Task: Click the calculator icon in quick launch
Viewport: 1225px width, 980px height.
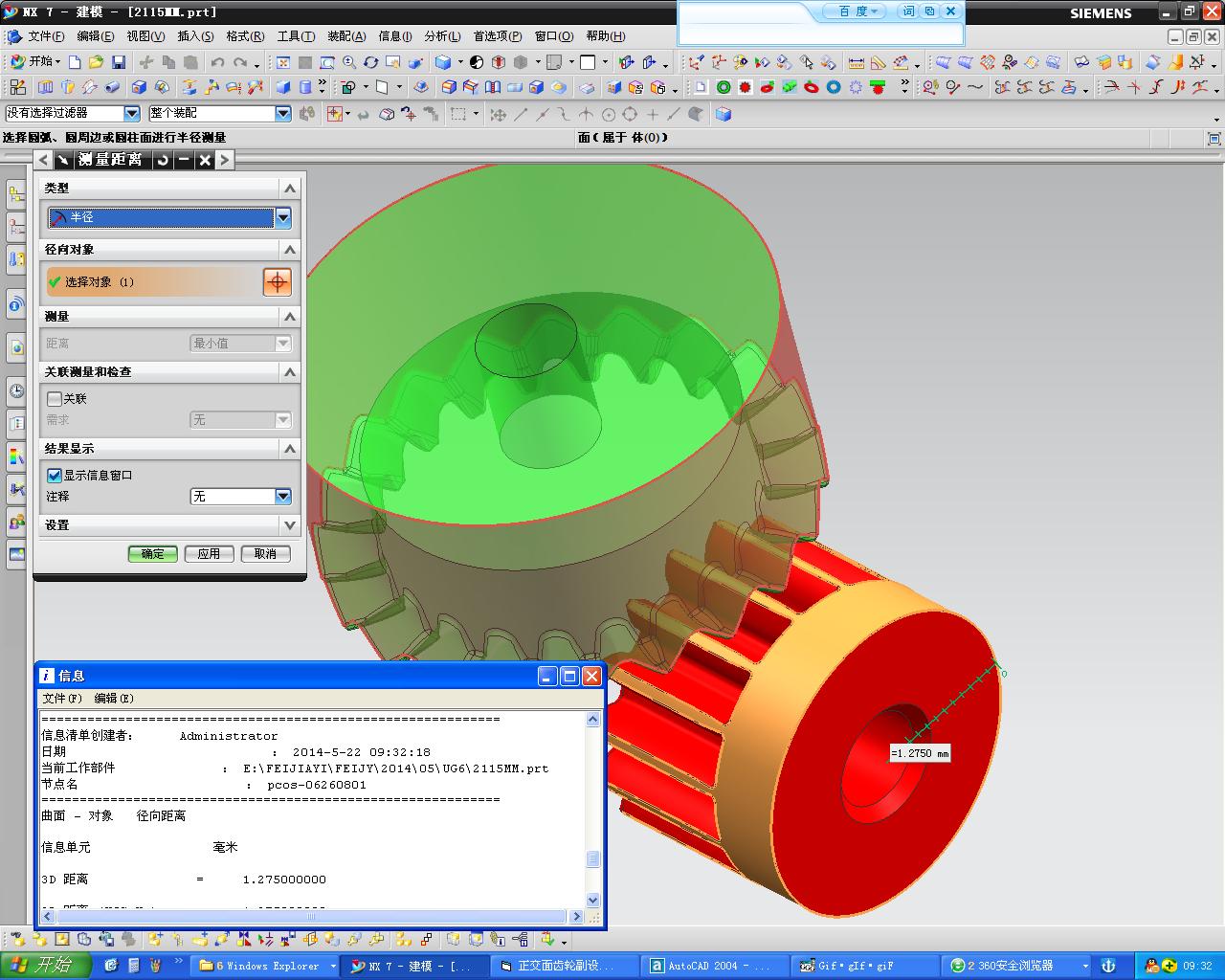Action: (134, 966)
